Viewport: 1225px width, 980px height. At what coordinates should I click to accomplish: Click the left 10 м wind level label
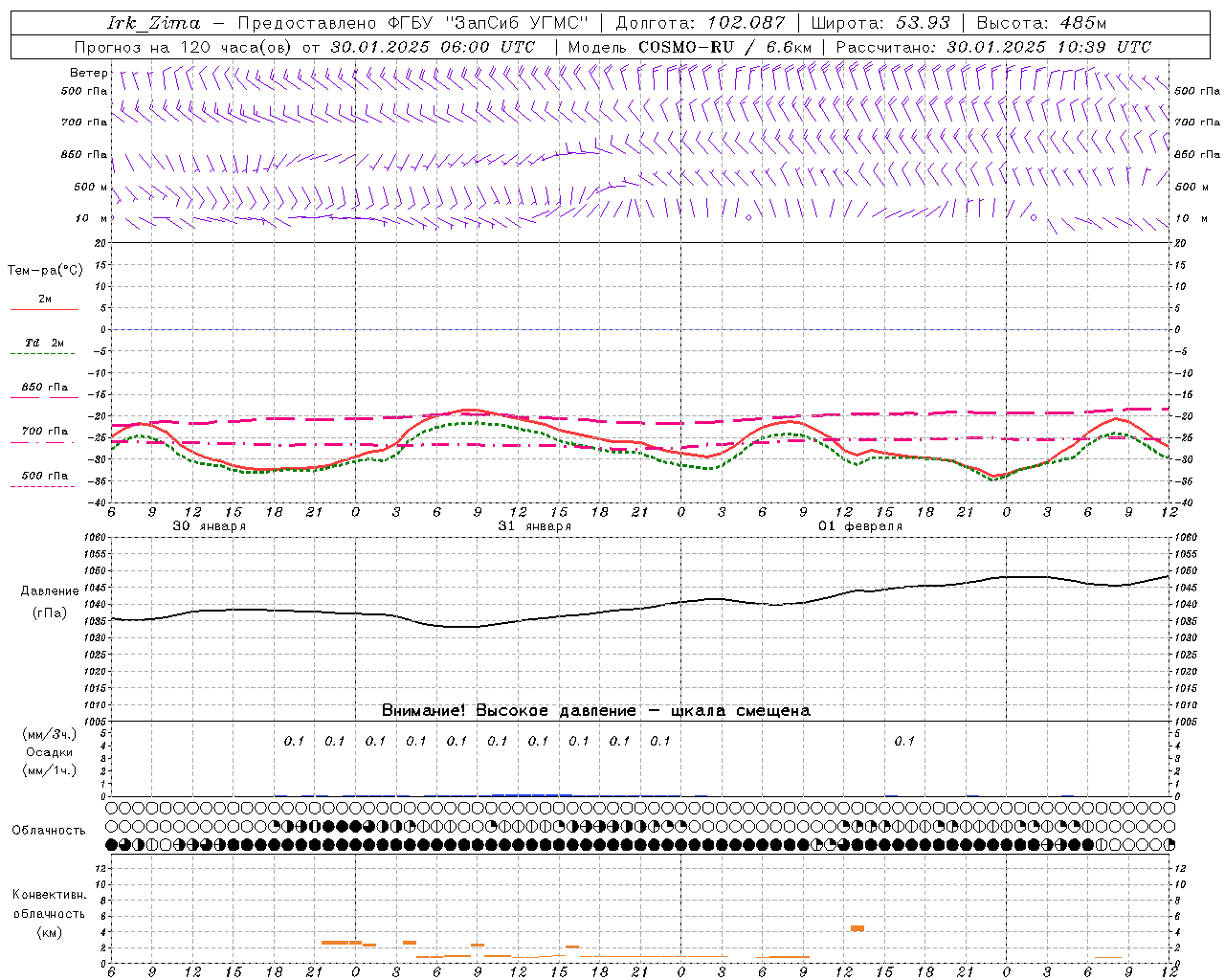click(x=92, y=218)
